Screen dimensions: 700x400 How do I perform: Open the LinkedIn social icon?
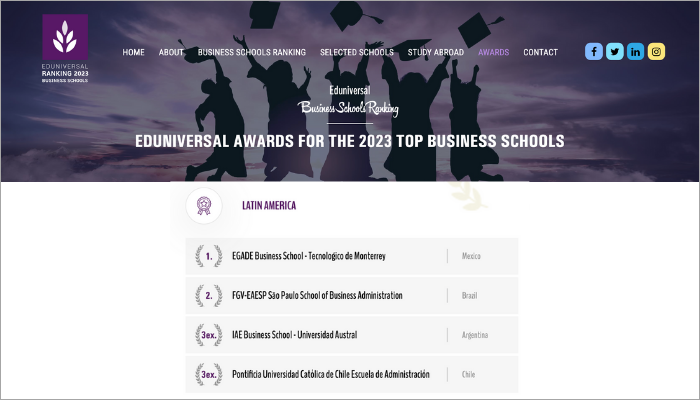[x=635, y=52]
